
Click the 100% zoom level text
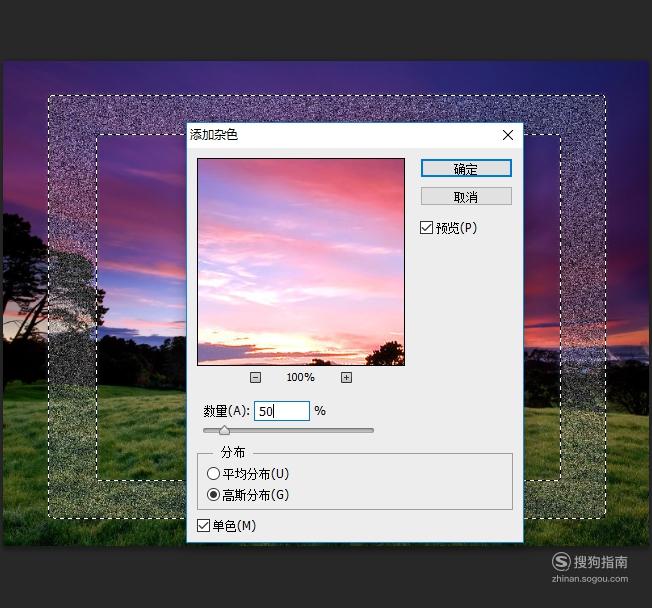[x=300, y=377]
